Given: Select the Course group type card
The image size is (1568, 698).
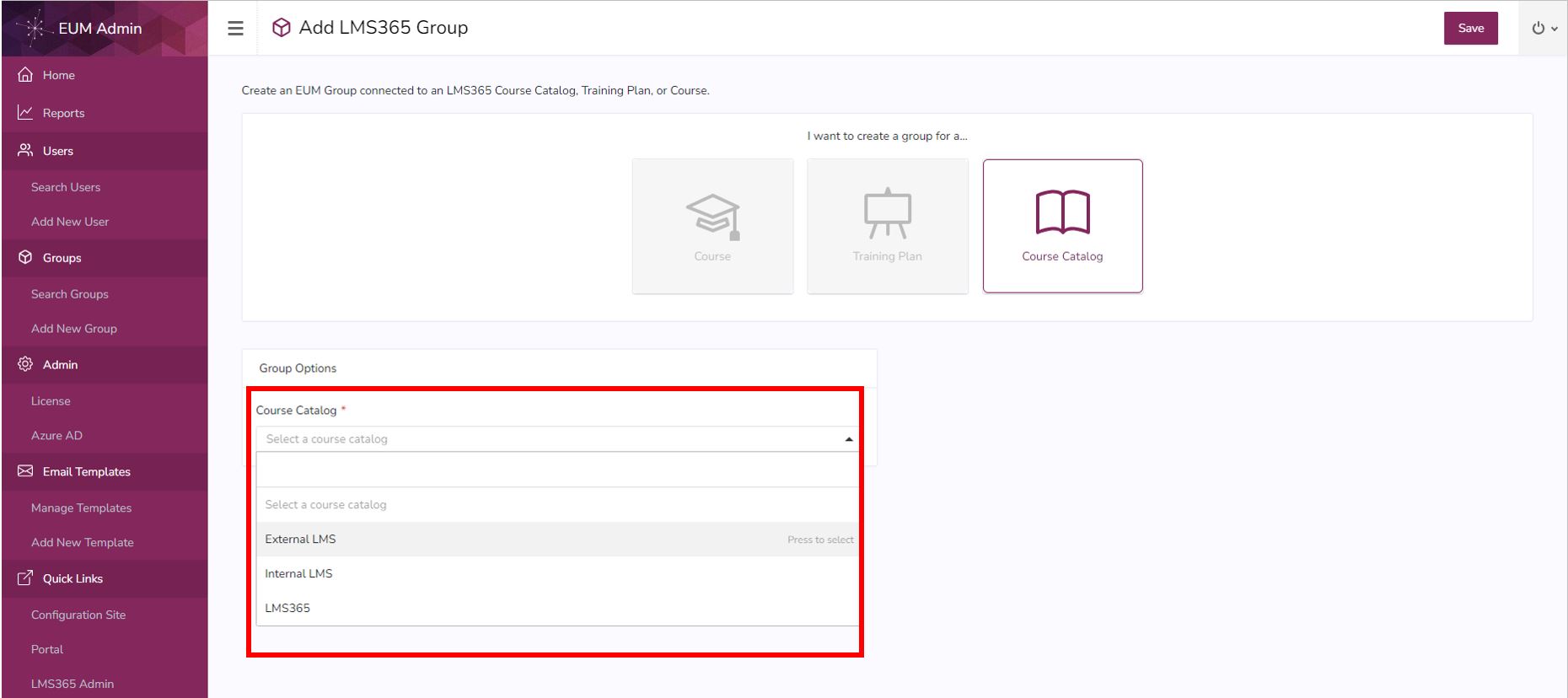Looking at the screenshot, I should (713, 226).
